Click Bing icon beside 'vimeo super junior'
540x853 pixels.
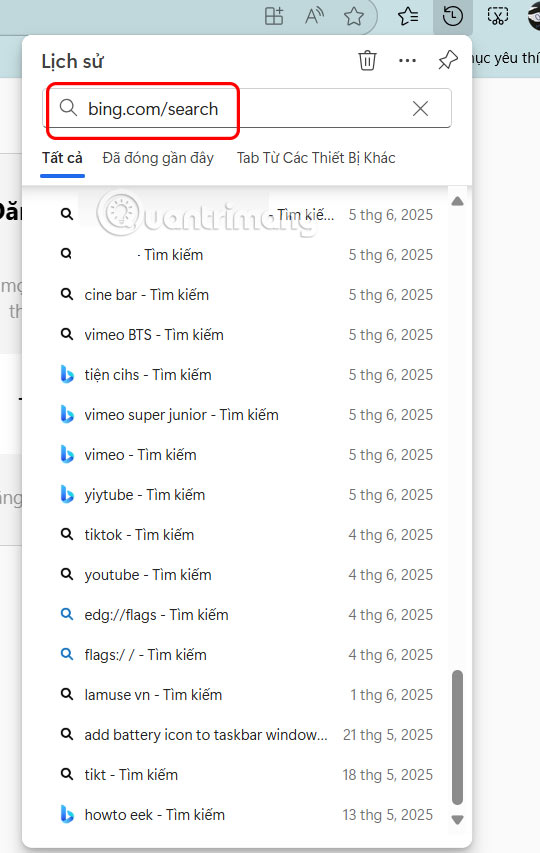click(x=67, y=415)
